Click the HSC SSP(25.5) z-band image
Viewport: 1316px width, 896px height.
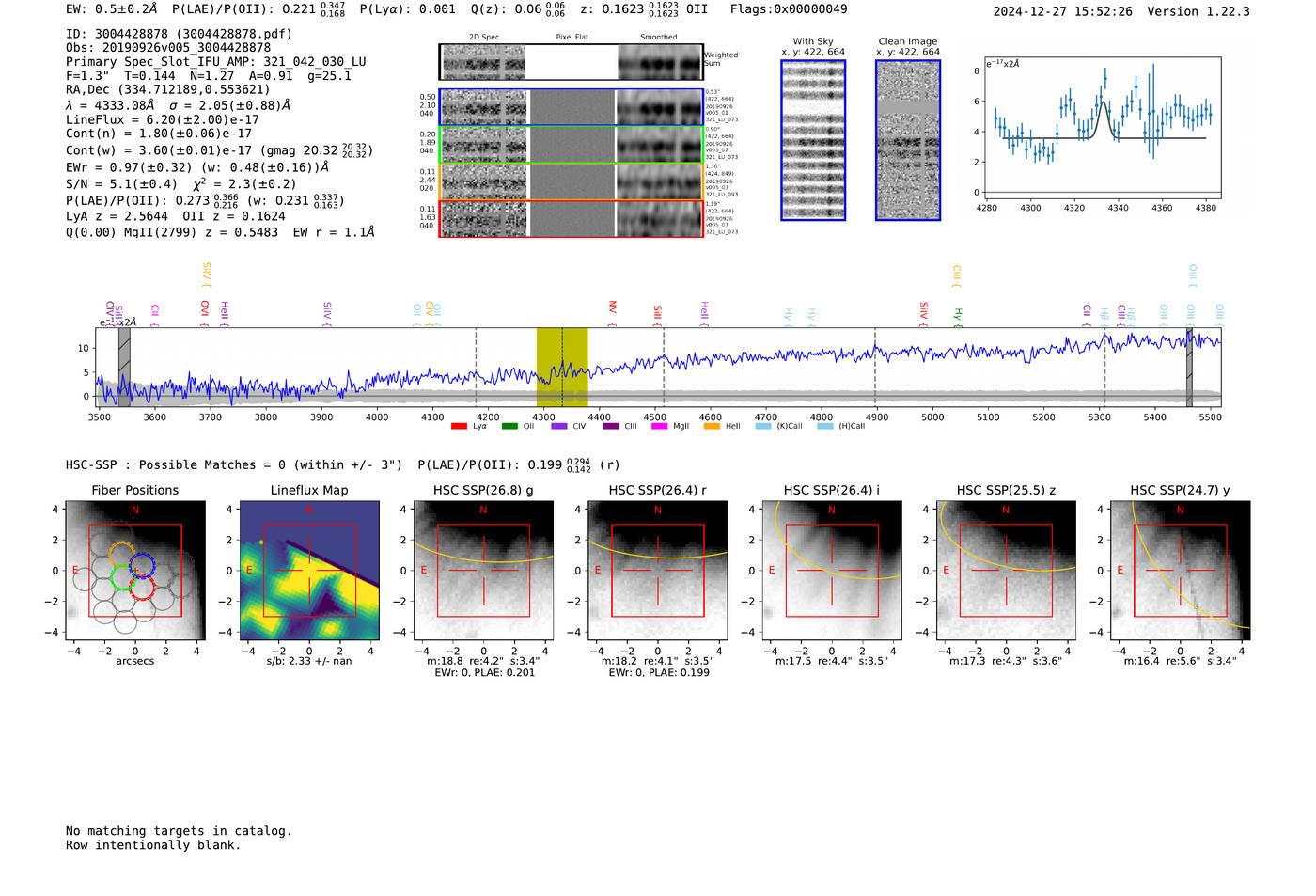click(x=1006, y=571)
